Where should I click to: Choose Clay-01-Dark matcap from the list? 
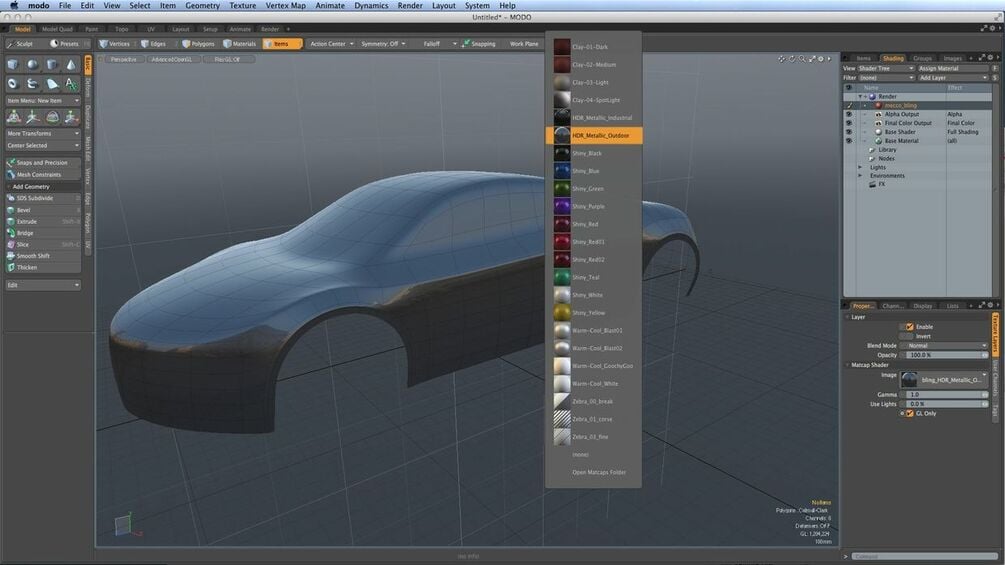tap(594, 47)
